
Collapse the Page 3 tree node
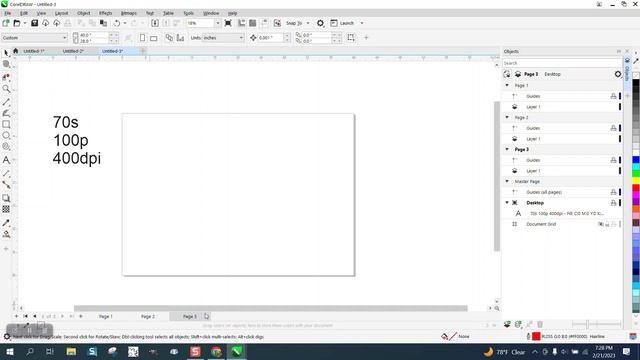tap(507, 149)
